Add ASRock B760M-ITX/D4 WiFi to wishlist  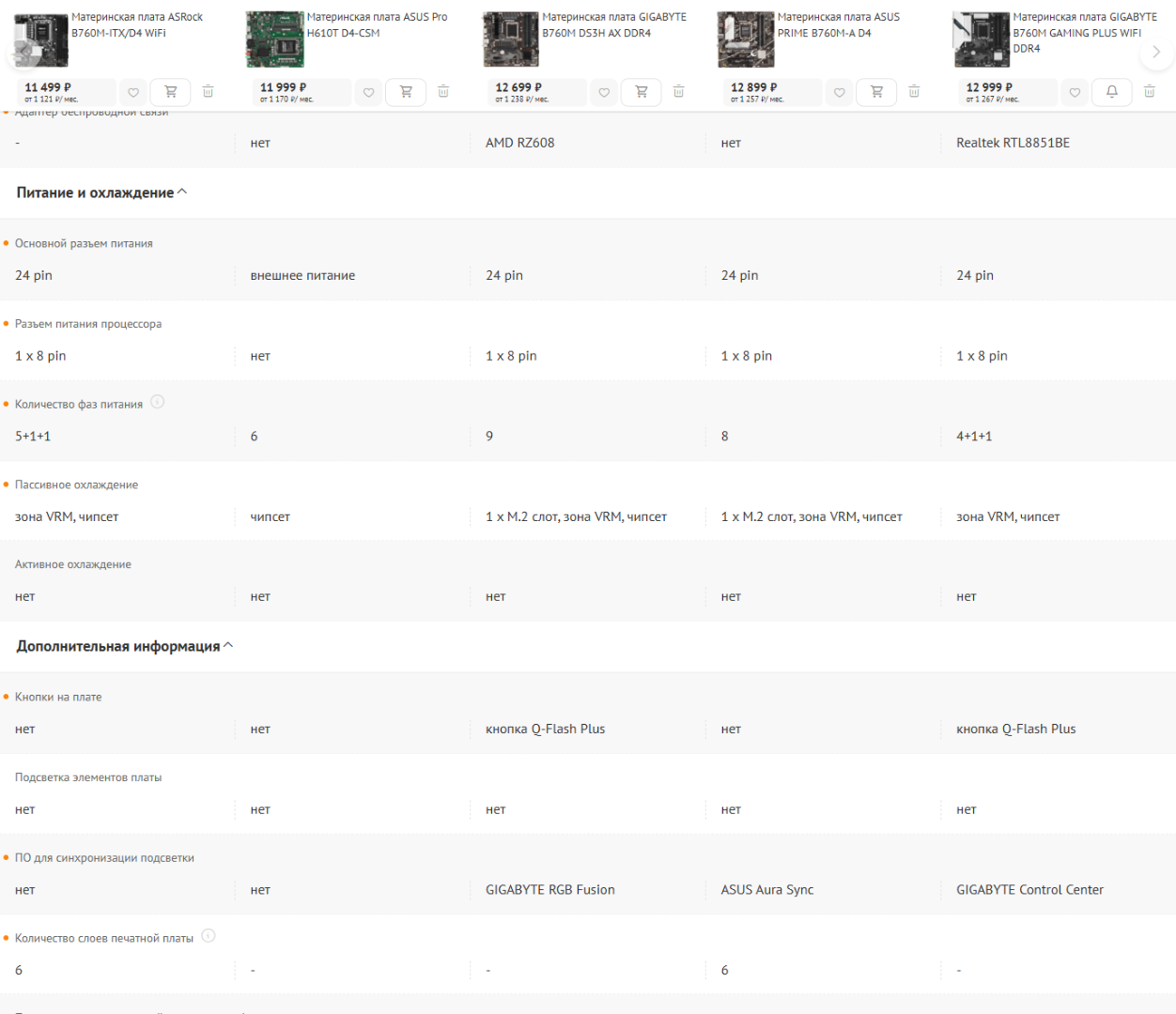(x=133, y=92)
